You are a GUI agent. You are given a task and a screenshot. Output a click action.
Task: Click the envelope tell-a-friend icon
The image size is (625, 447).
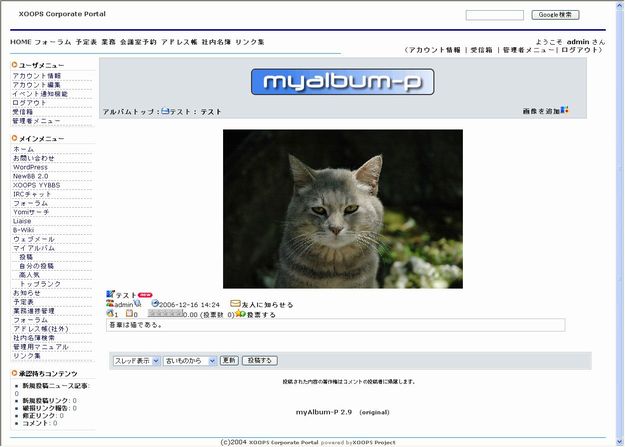click(236, 304)
